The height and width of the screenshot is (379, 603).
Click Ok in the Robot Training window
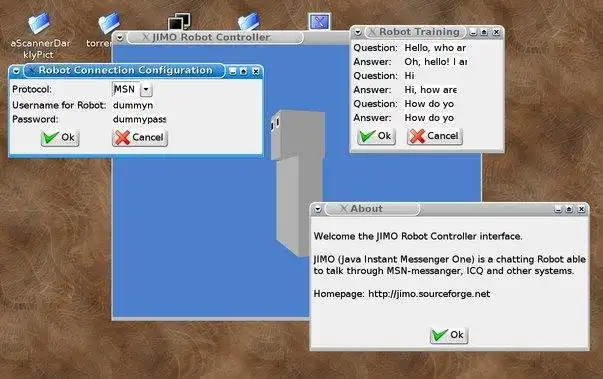tap(376, 136)
